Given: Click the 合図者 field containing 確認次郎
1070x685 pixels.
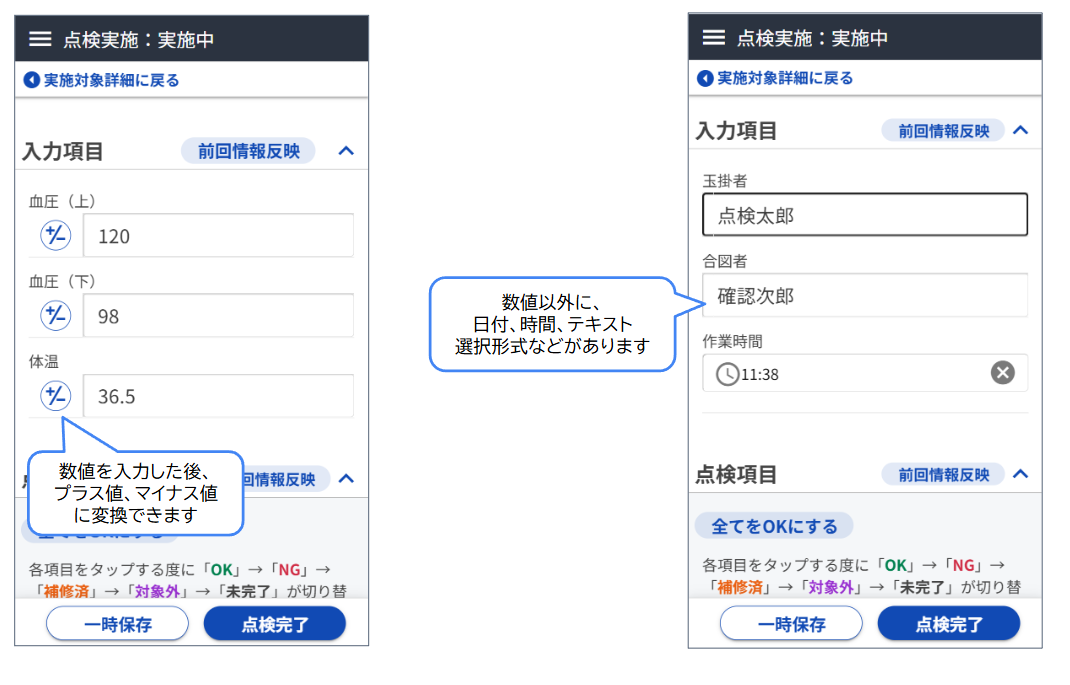Looking at the screenshot, I should click(865, 296).
